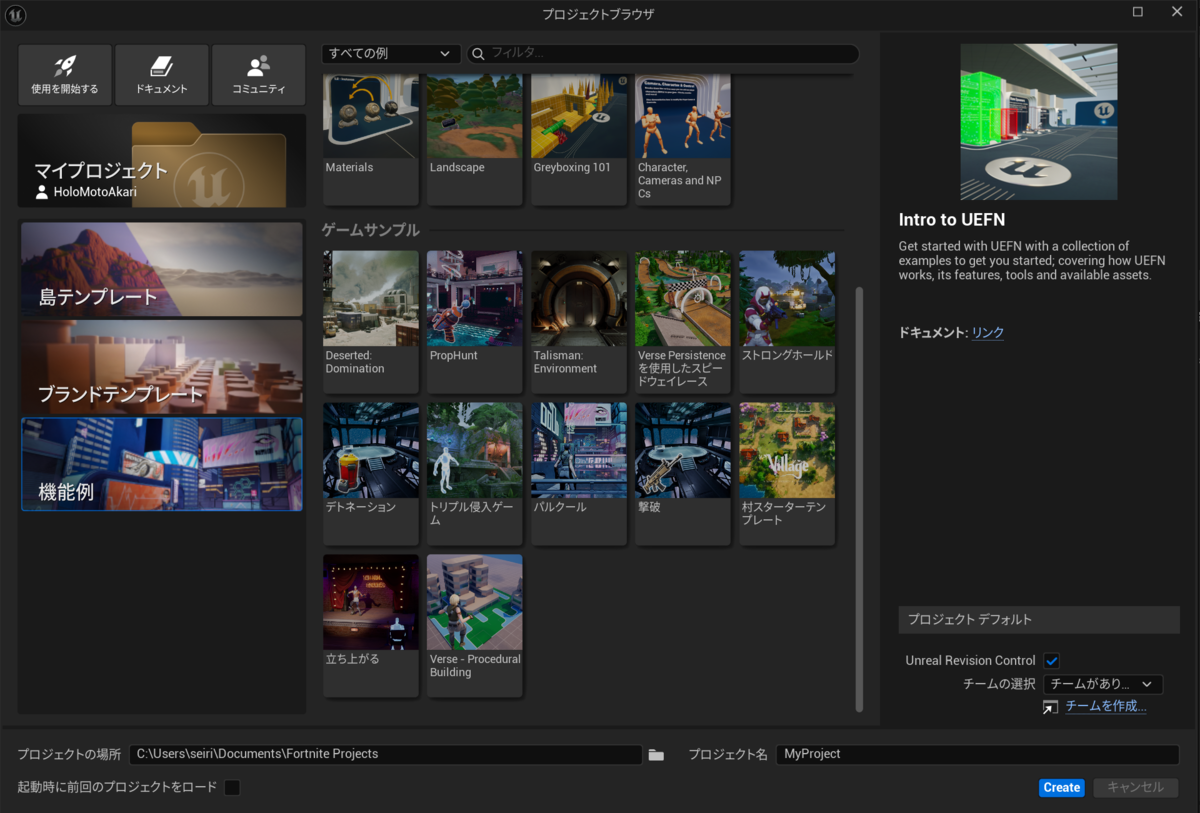Select the 島テンプレート category
Screen dimensions: 1200x813
coord(162,269)
